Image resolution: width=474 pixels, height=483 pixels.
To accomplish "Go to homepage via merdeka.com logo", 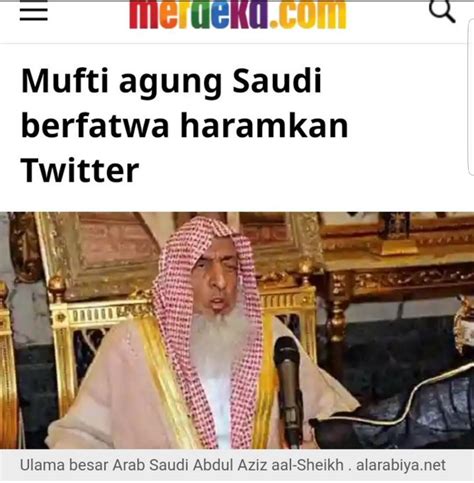I will (x=238, y=14).
